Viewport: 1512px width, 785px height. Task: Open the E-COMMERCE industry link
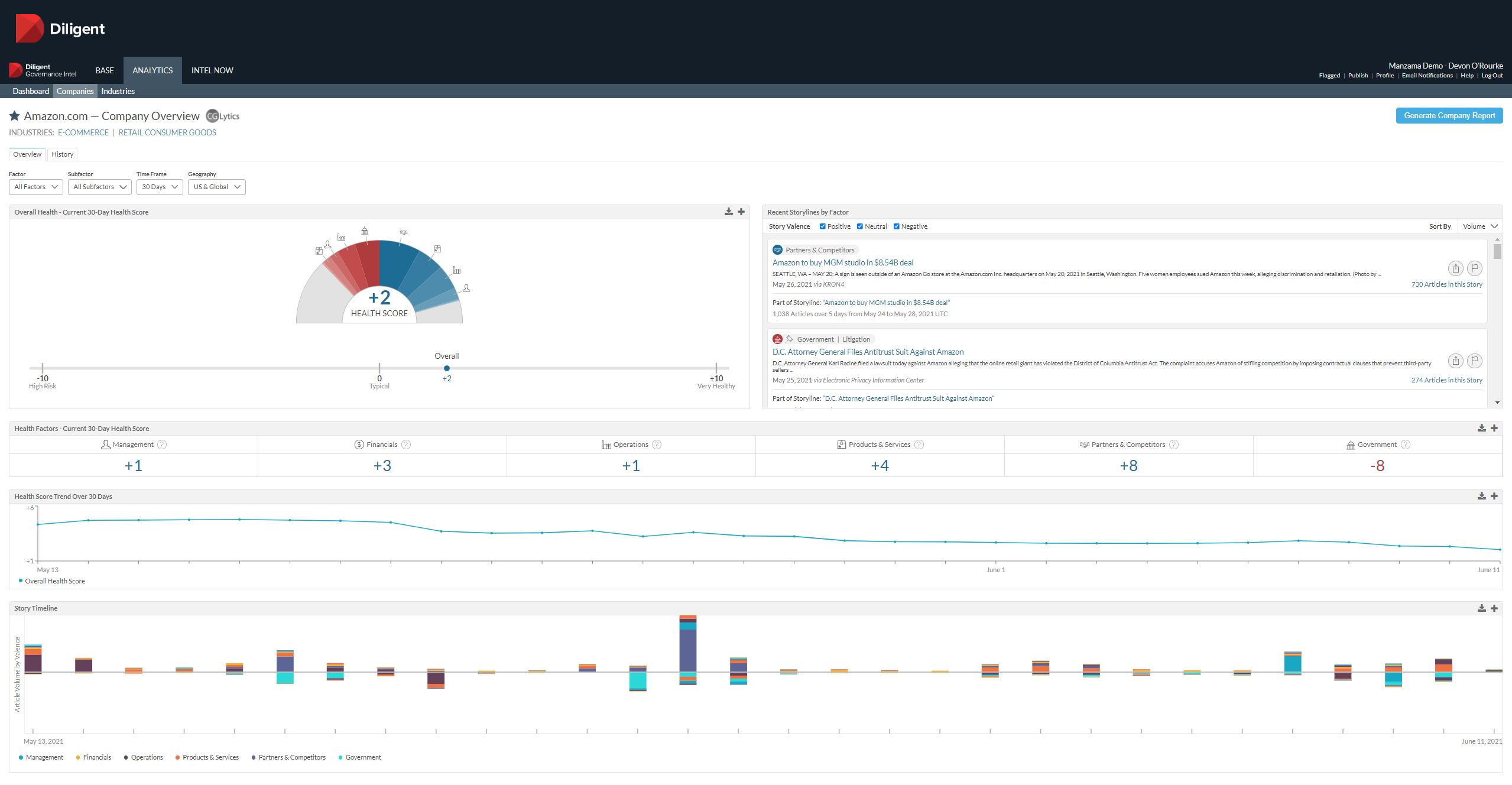[x=83, y=132]
